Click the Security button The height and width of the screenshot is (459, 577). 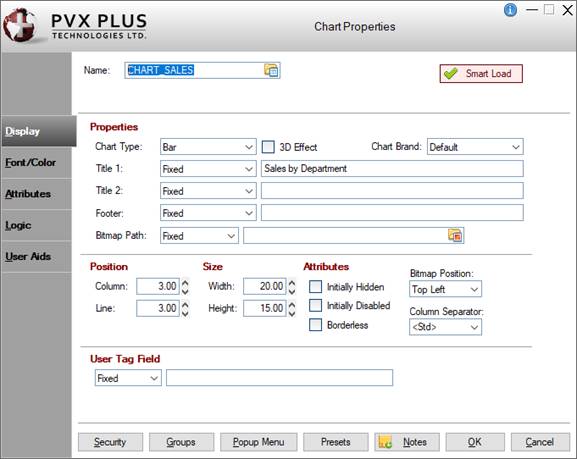(x=110, y=442)
